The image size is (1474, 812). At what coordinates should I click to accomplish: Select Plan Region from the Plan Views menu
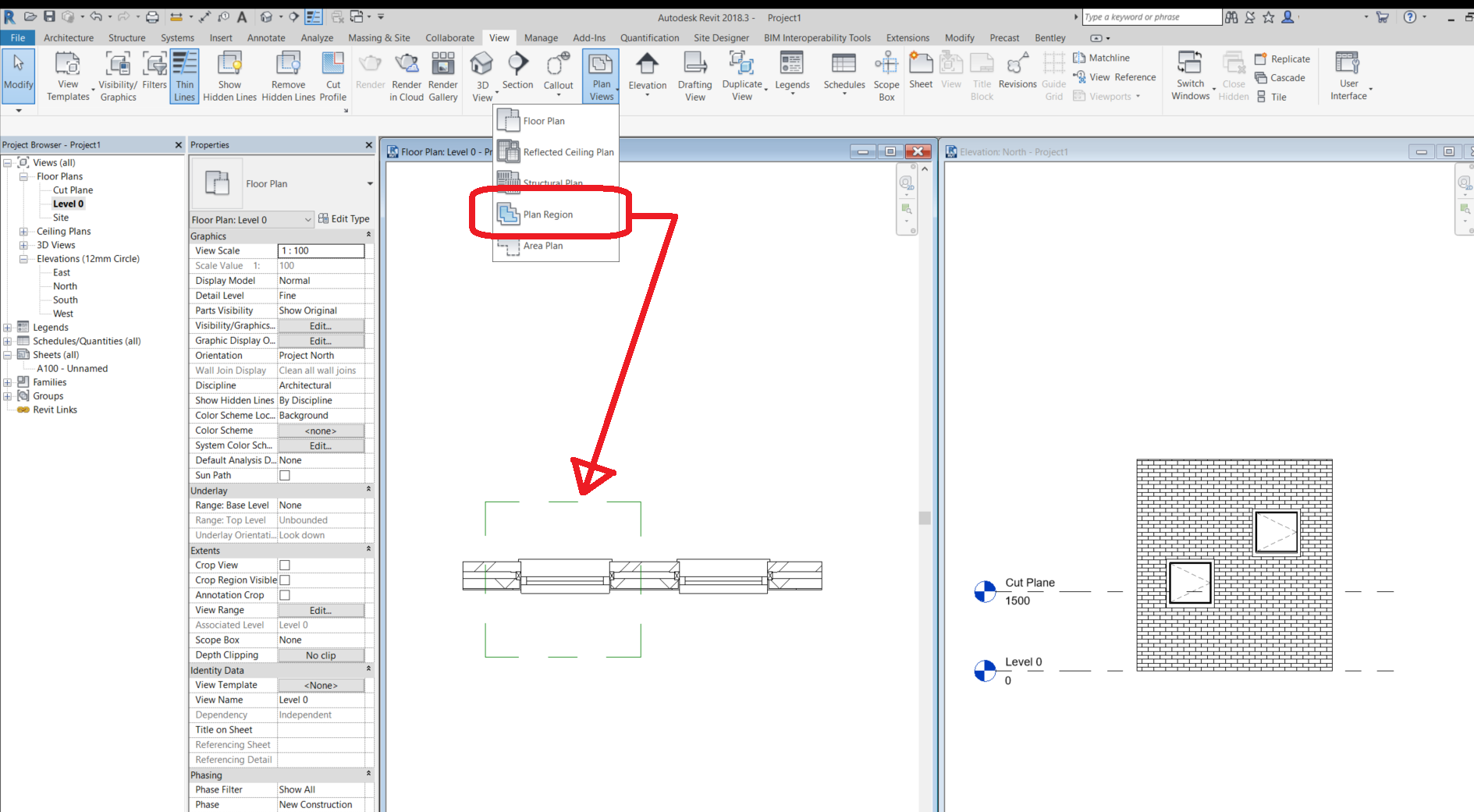[548, 214]
